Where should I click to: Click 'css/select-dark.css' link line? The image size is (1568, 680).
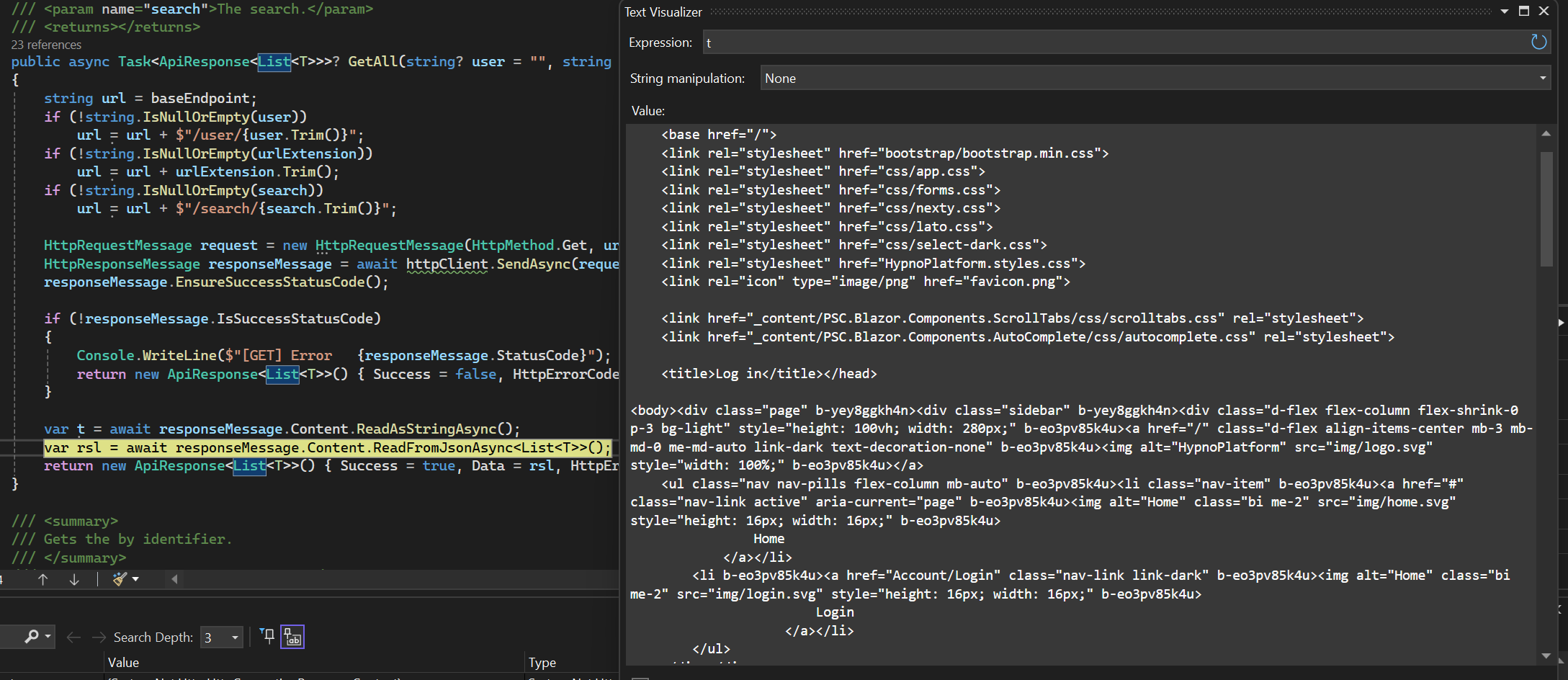(854, 245)
